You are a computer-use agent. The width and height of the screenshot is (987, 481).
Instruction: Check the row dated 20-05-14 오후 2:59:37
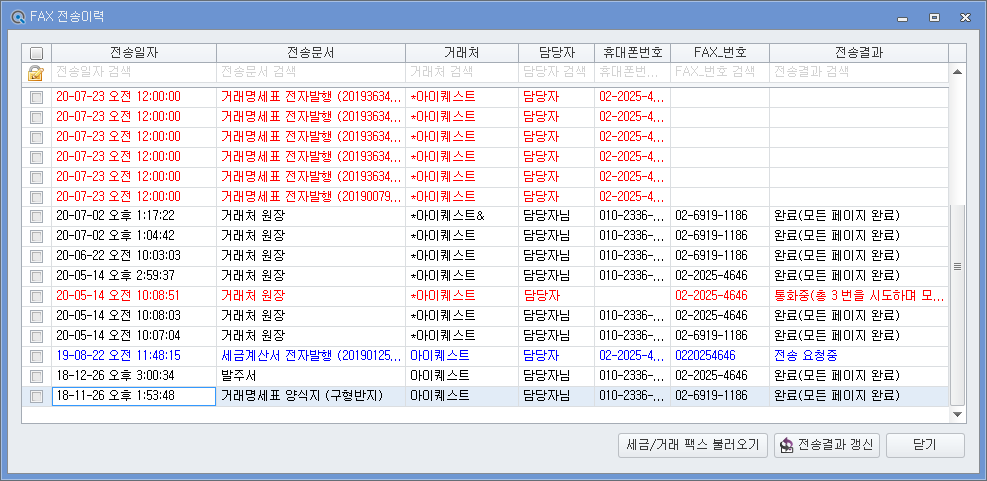tap(37, 276)
